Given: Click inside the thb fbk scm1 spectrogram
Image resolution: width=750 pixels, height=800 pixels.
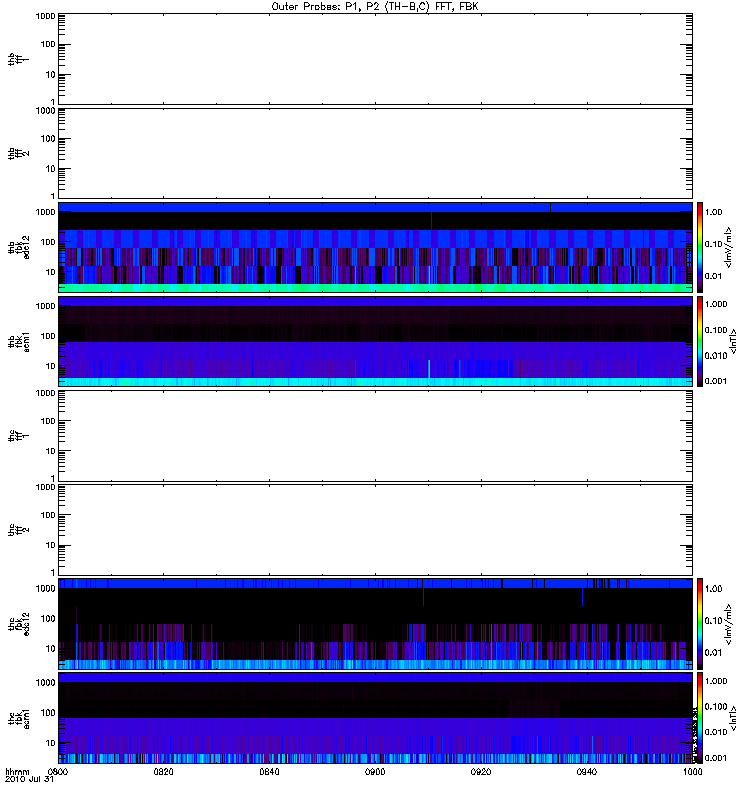Looking at the screenshot, I should click(x=375, y=341).
